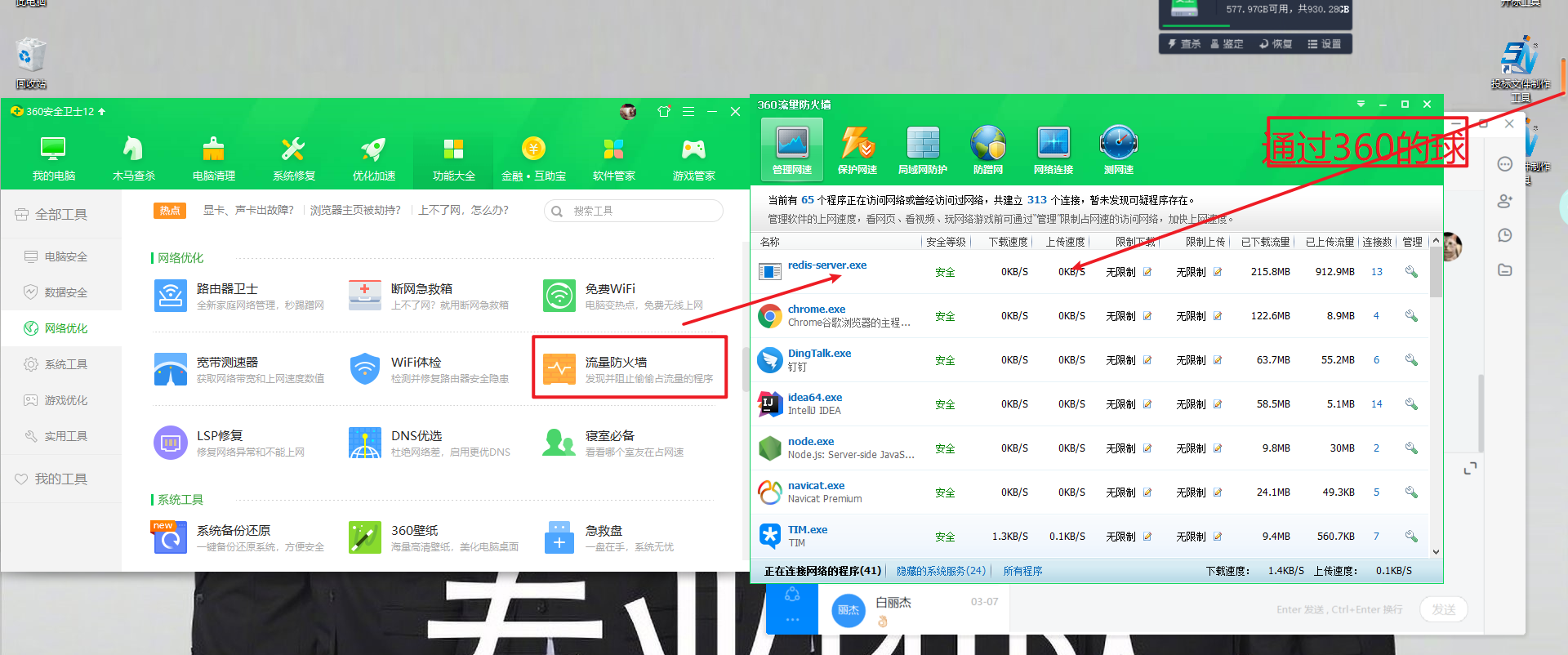Launch 急救盘 tool

(x=608, y=537)
